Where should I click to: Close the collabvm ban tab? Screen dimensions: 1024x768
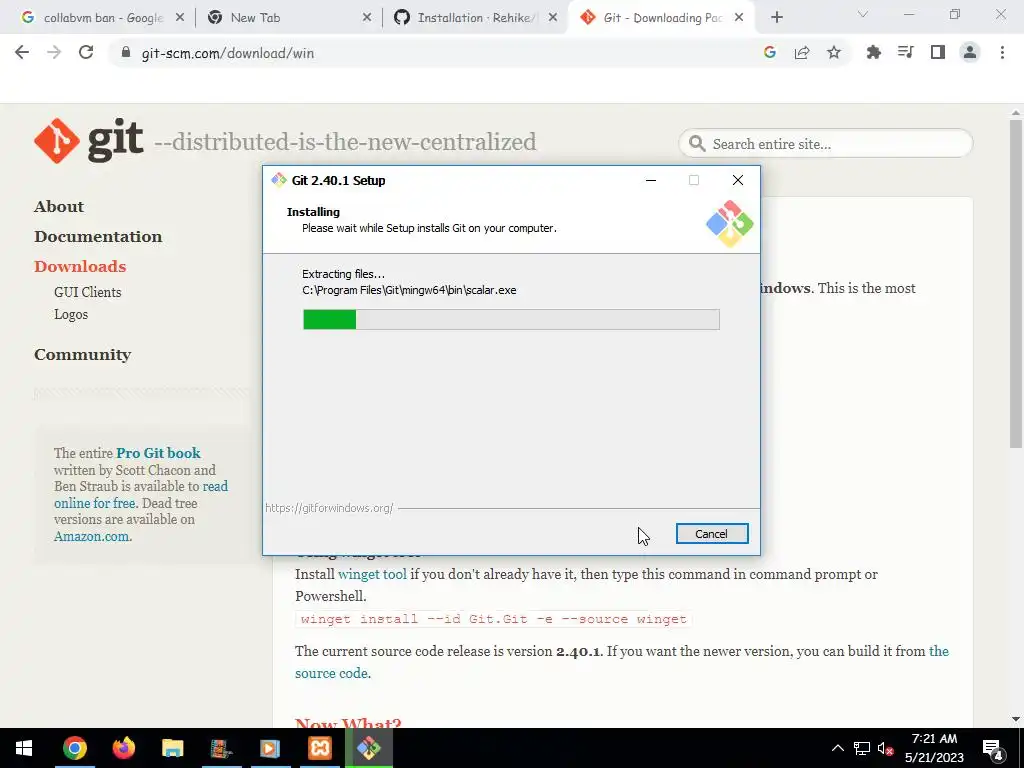[180, 18]
